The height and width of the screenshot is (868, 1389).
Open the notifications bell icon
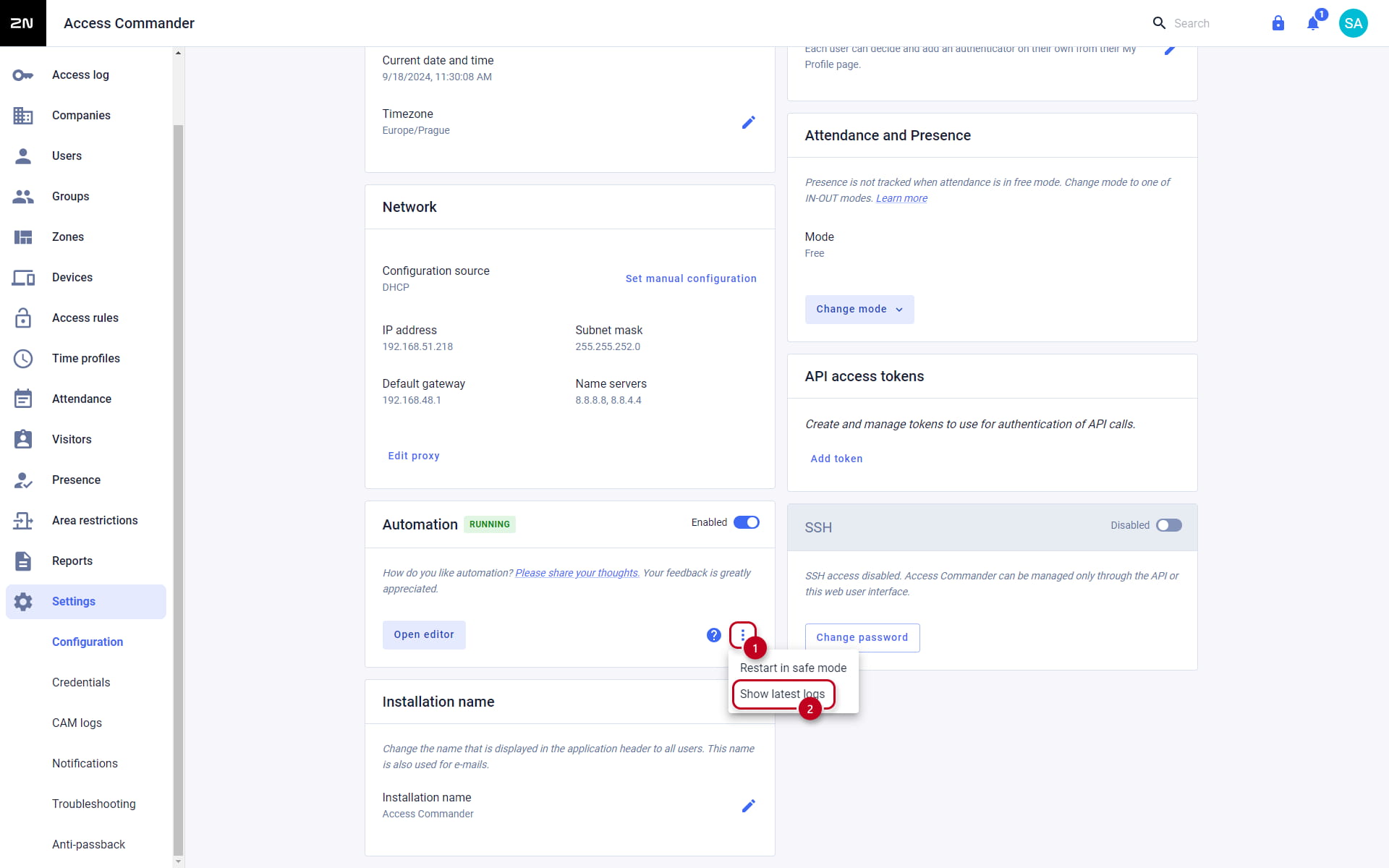point(1313,23)
